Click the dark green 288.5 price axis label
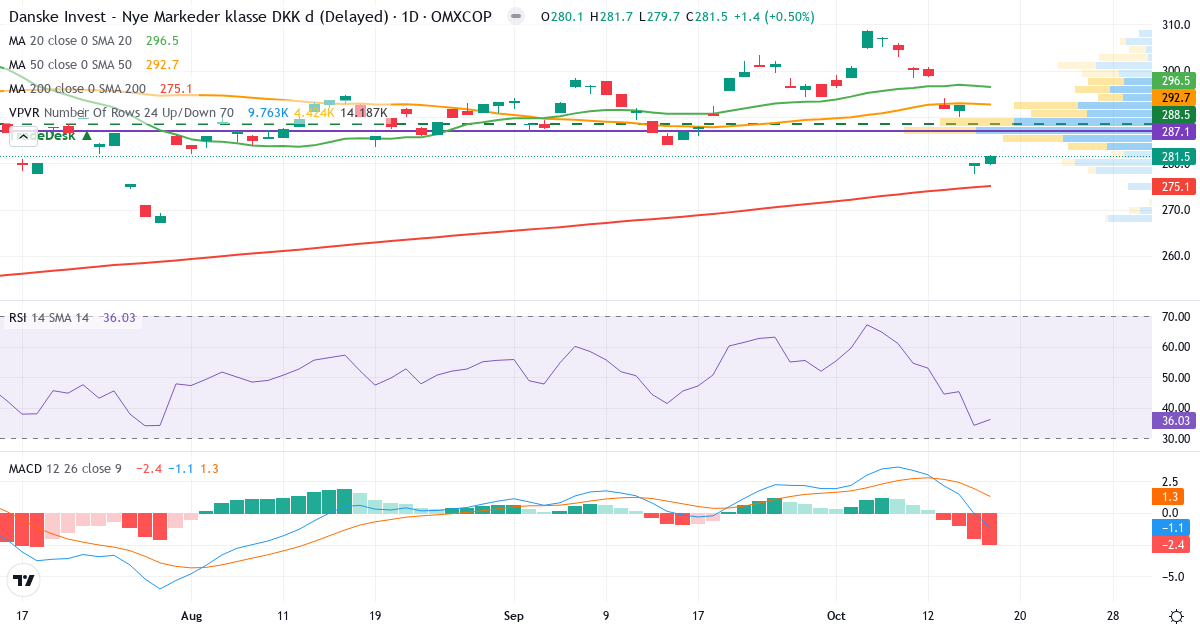This screenshot has height=630, width=1200. [x=1175, y=115]
